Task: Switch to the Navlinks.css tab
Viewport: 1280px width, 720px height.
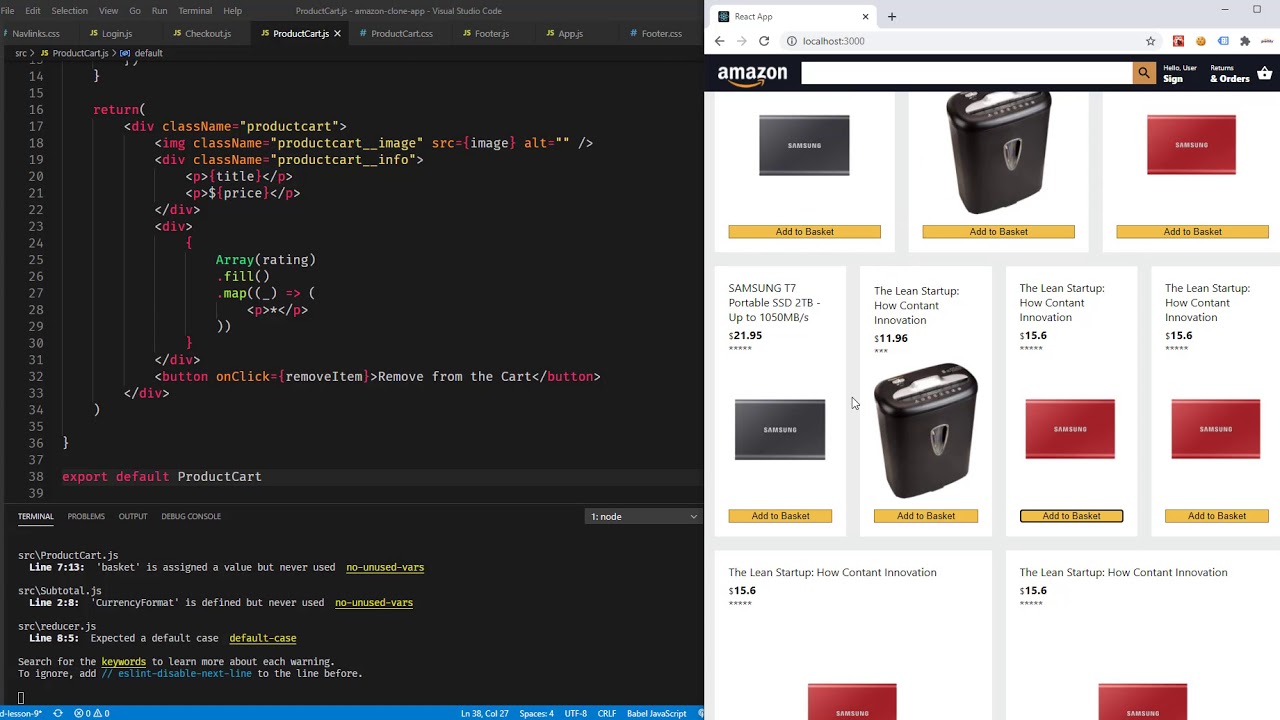Action: pyautogui.click(x=36, y=33)
